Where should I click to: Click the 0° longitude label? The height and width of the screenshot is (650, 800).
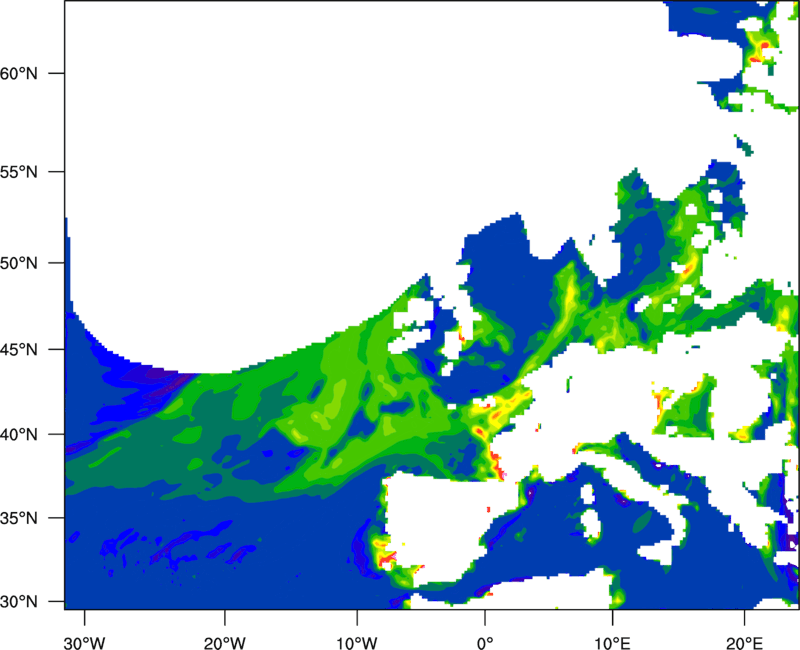point(485,643)
